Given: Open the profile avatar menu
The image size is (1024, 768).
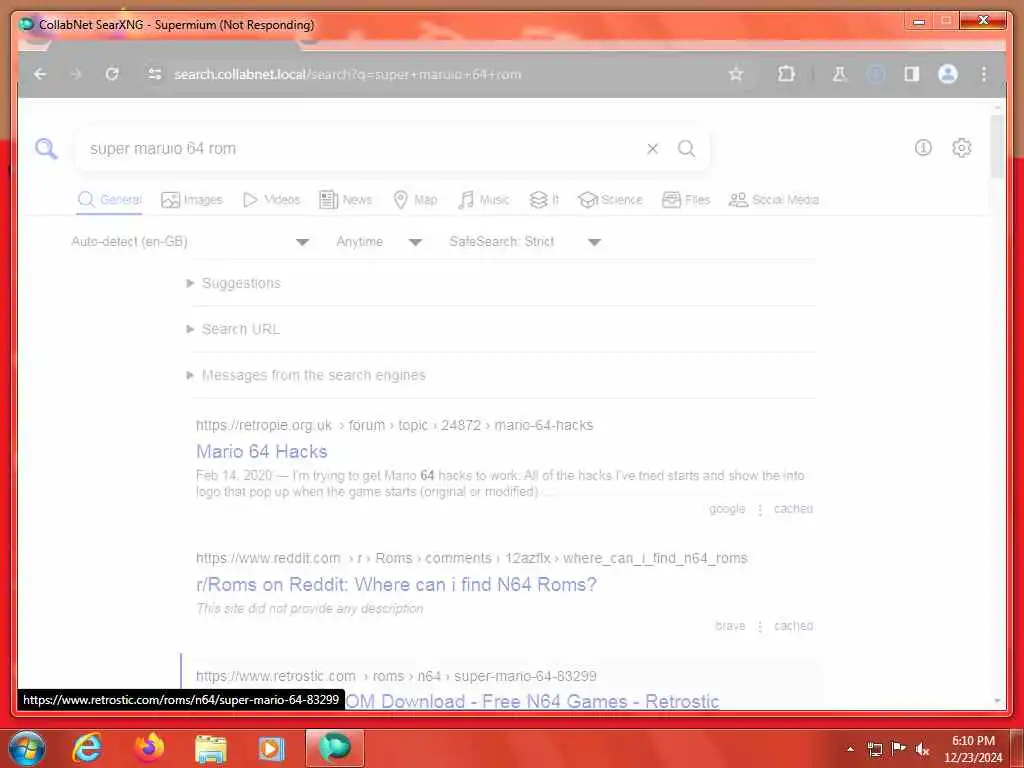Looking at the screenshot, I should pyautogui.click(x=948, y=74).
